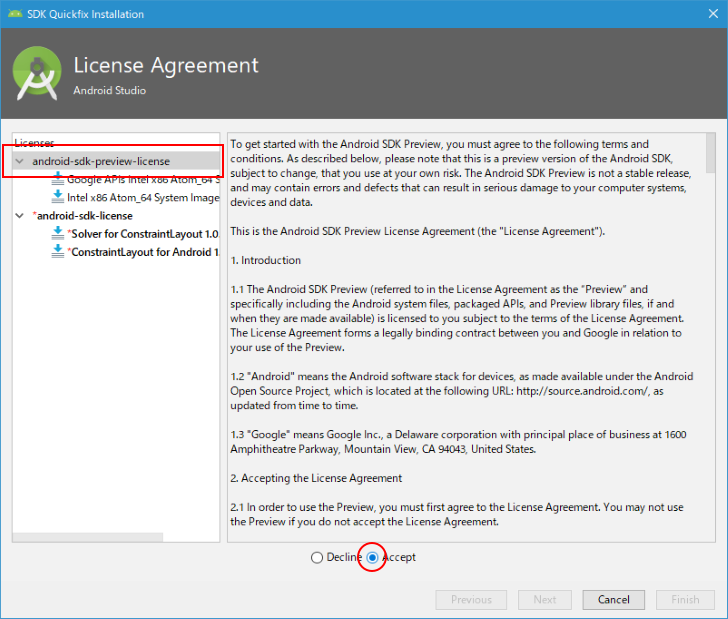Image resolution: width=728 pixels, height=619 pixels.
Task: Select the Accept radio button
Action: pyautogui.click(x=372, y=557)
